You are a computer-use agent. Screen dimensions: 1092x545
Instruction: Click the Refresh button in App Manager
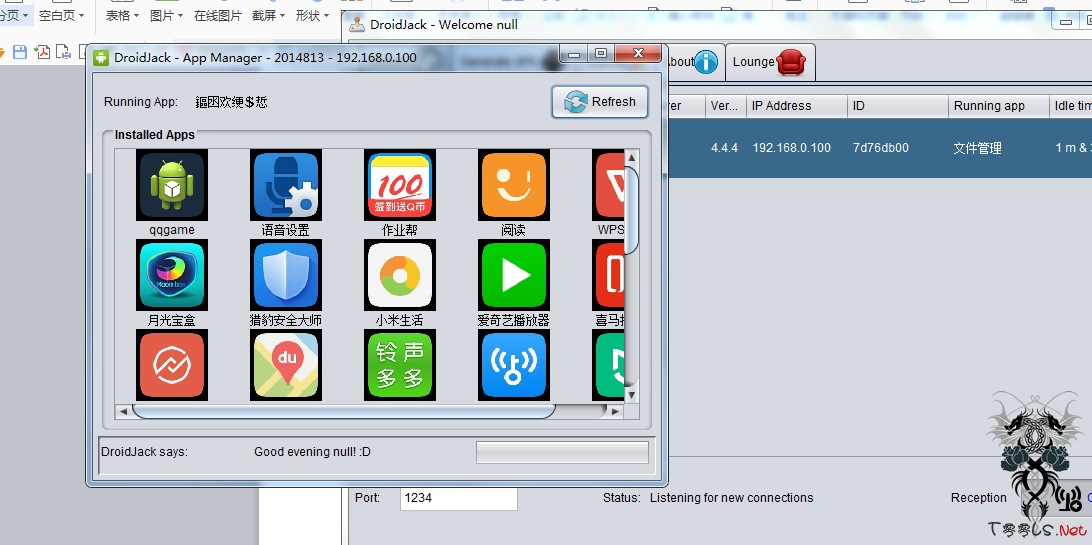pos(600,102)
